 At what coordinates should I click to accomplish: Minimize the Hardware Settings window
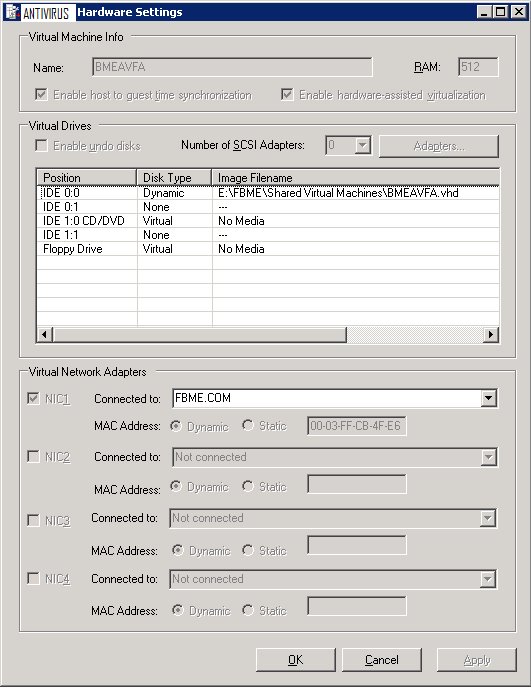tap(484, 12)
